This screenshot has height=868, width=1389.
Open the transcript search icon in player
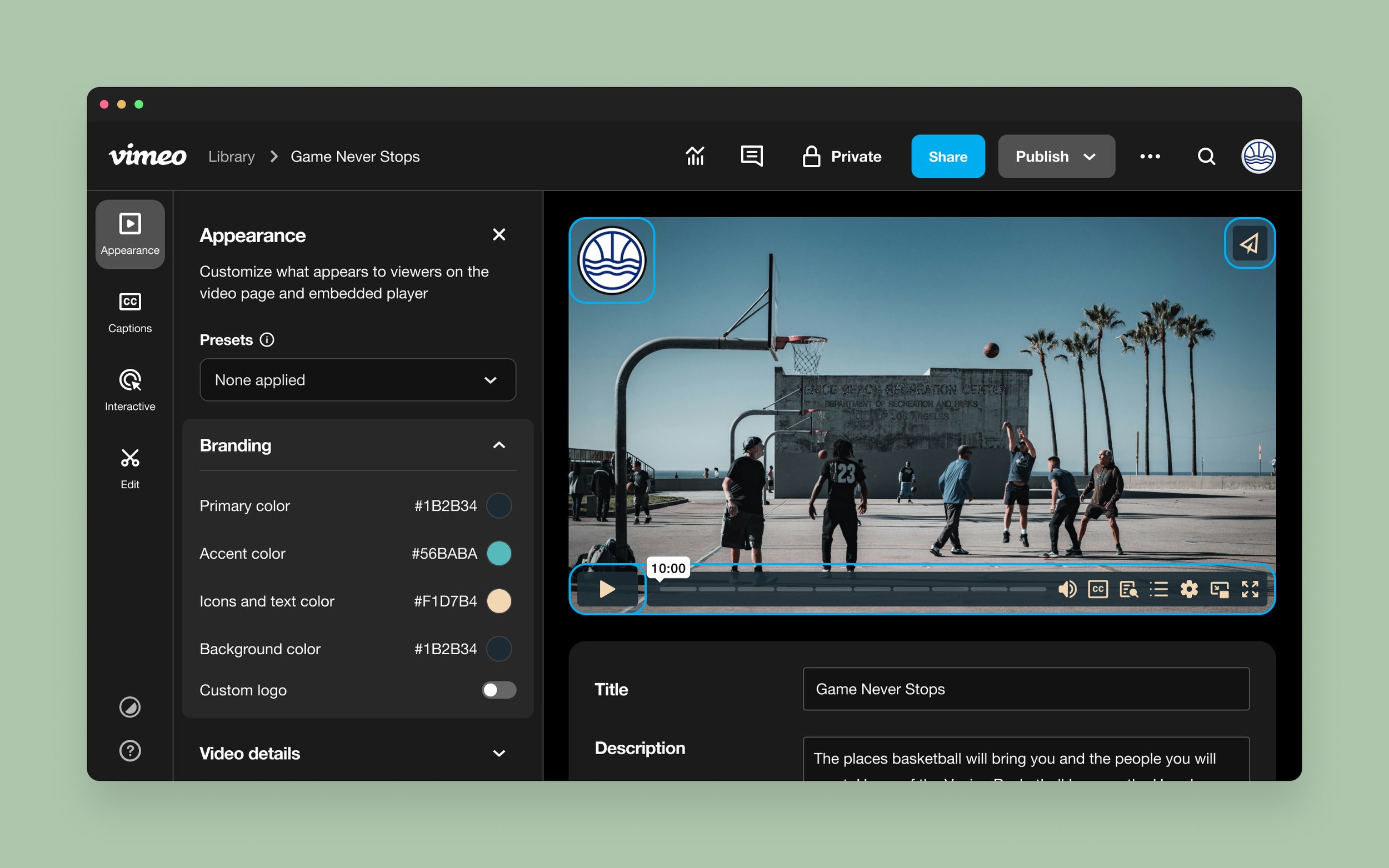coord(1128,589)
